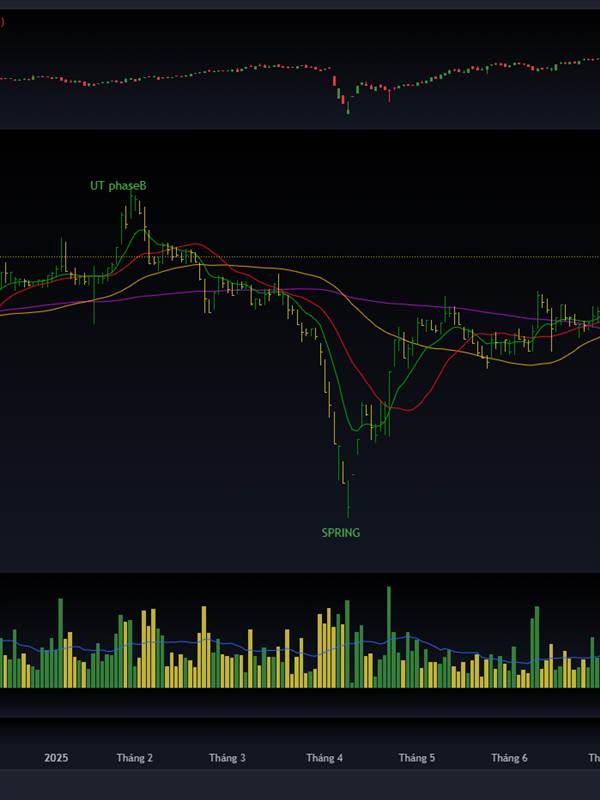Click the lowest price bar above SPRING

tap(348, 499)
